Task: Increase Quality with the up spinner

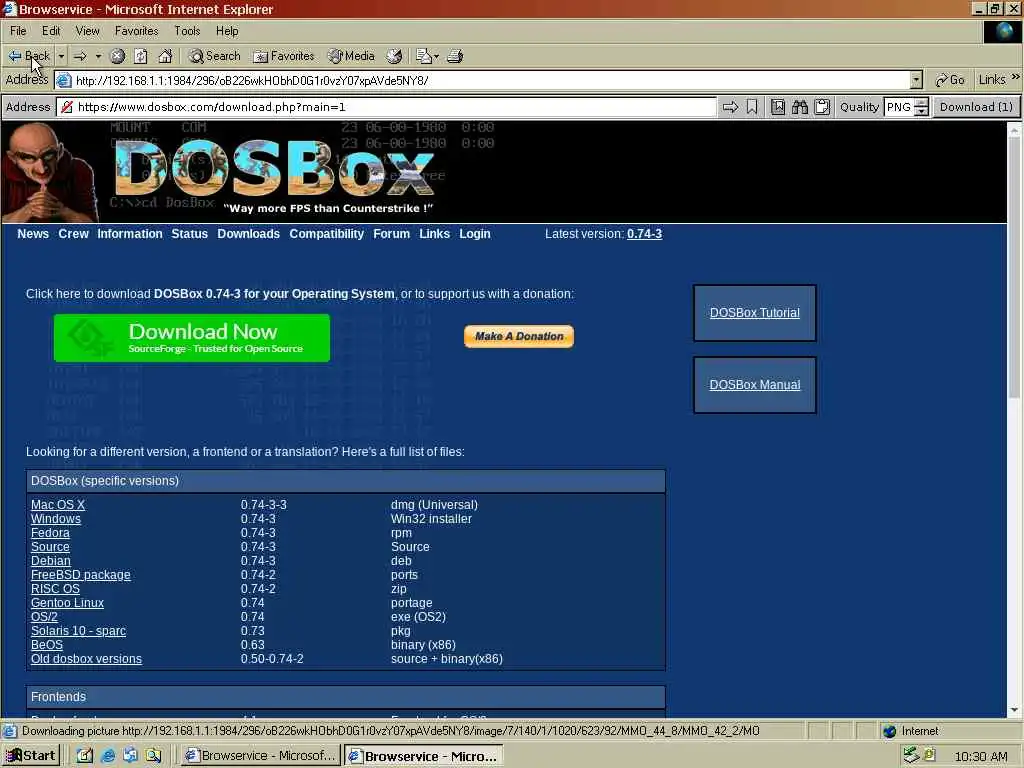Action: click(921, 103)
